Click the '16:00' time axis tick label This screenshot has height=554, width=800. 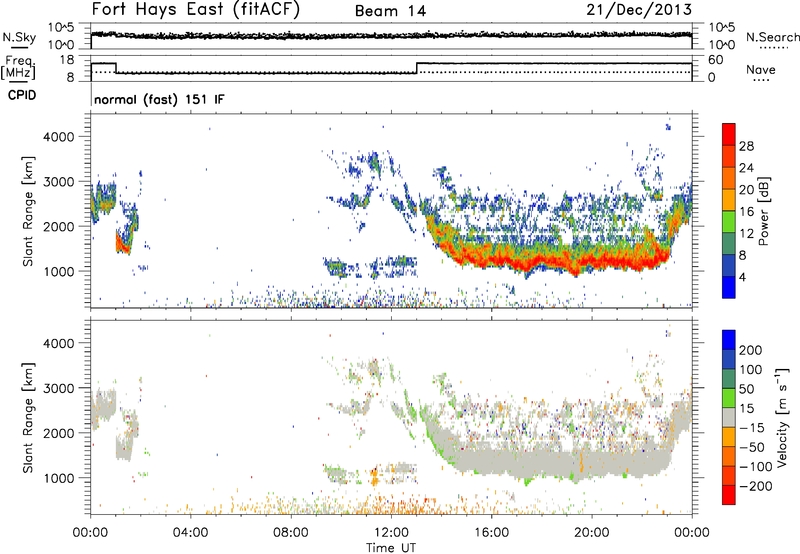pos(491,533)
